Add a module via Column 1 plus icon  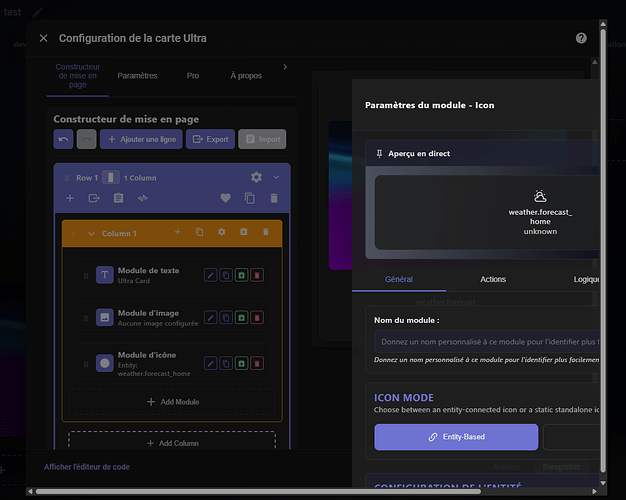[x=178, y=232]
